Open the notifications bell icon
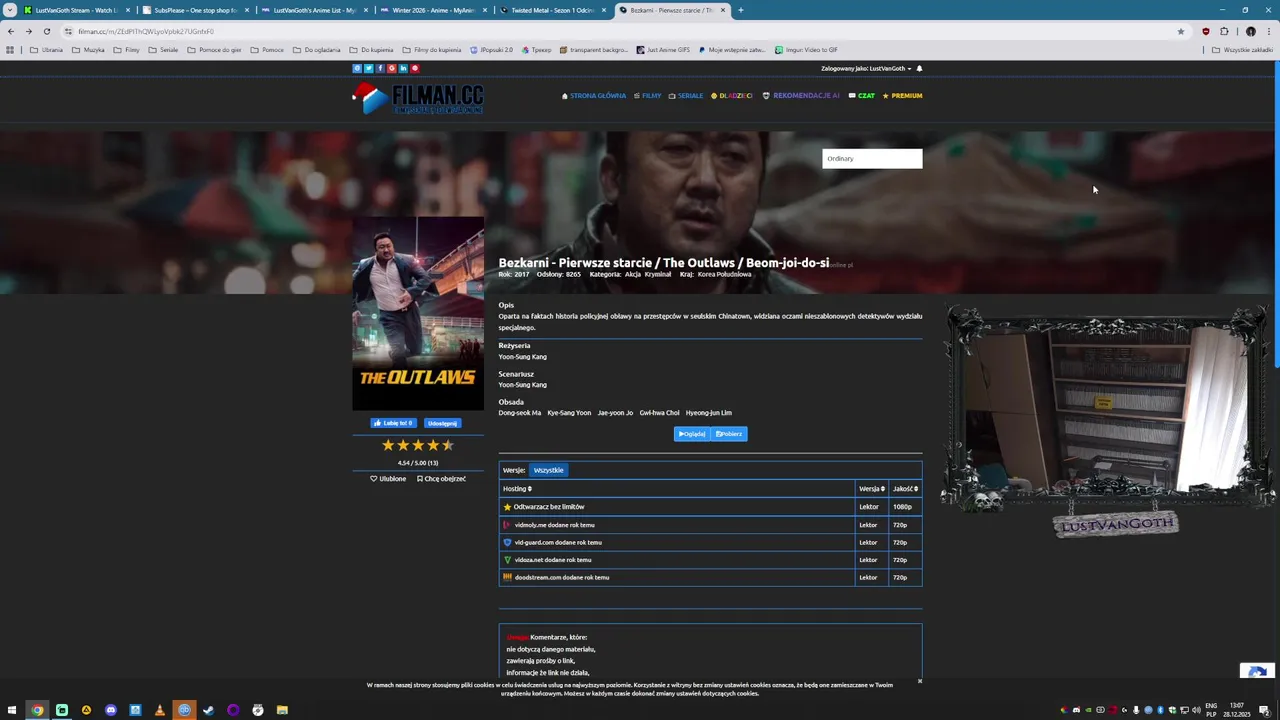 [x=919, y=69]
